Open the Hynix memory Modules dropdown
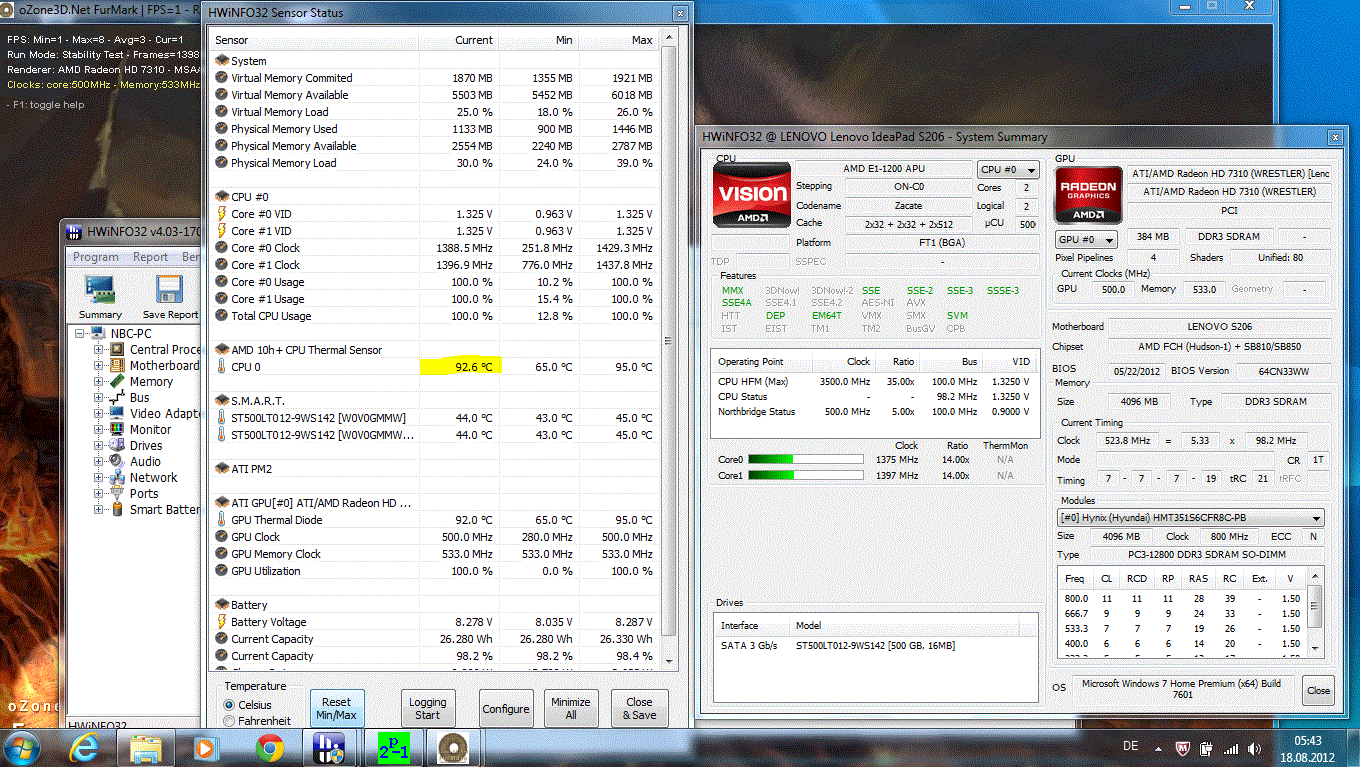This screenshot has width=1360, height=767. (x=1190, y=518)
